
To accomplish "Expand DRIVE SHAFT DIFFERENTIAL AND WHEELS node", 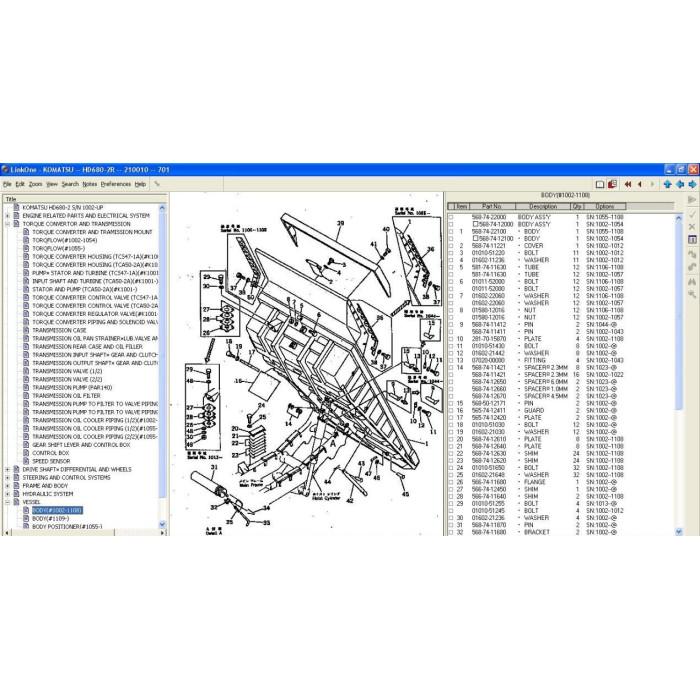I will click(7, 470).
